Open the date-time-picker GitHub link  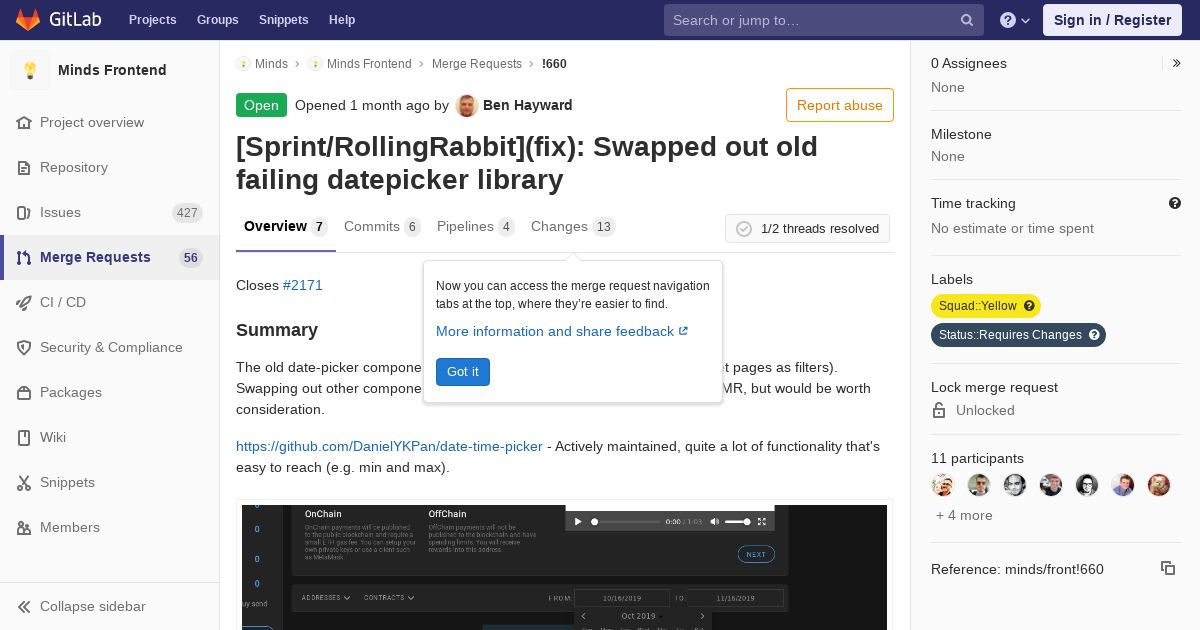point(389,446)
